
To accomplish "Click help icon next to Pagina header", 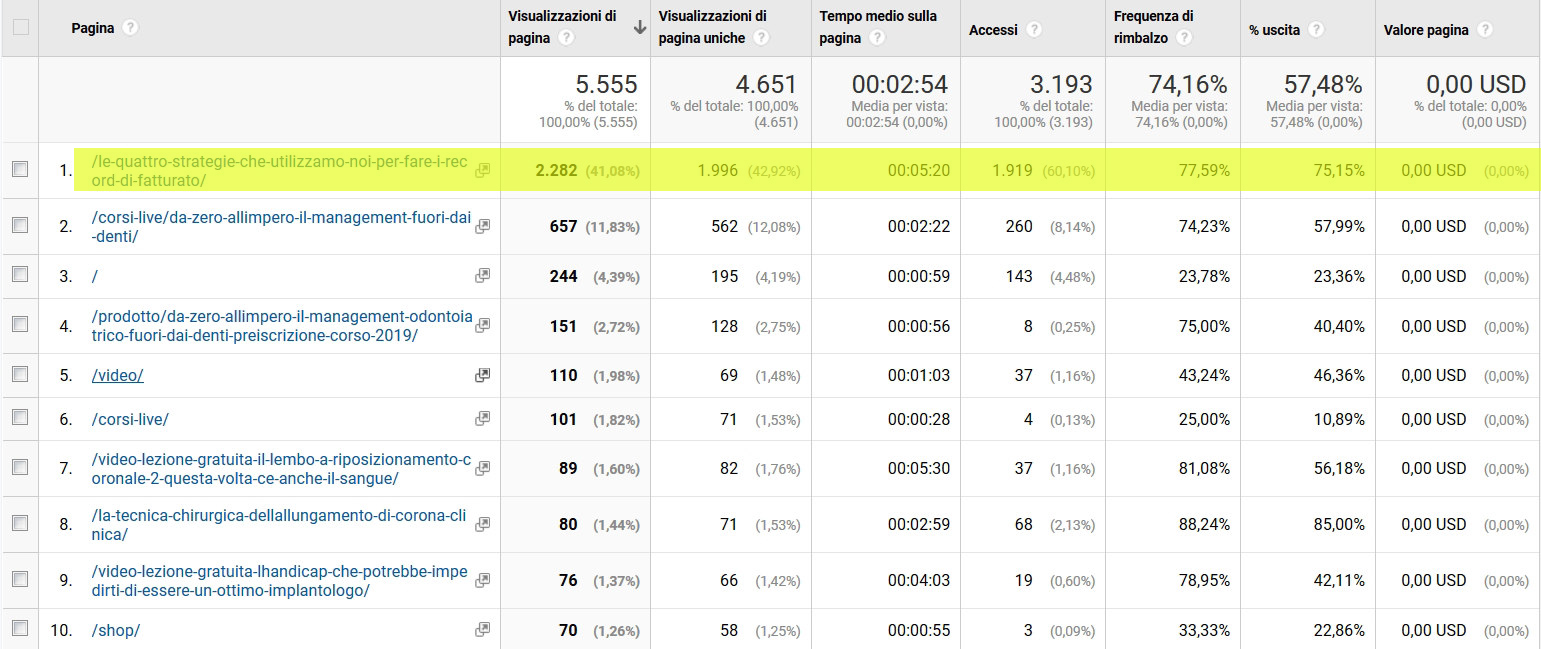I will click(x=130, y=28).
